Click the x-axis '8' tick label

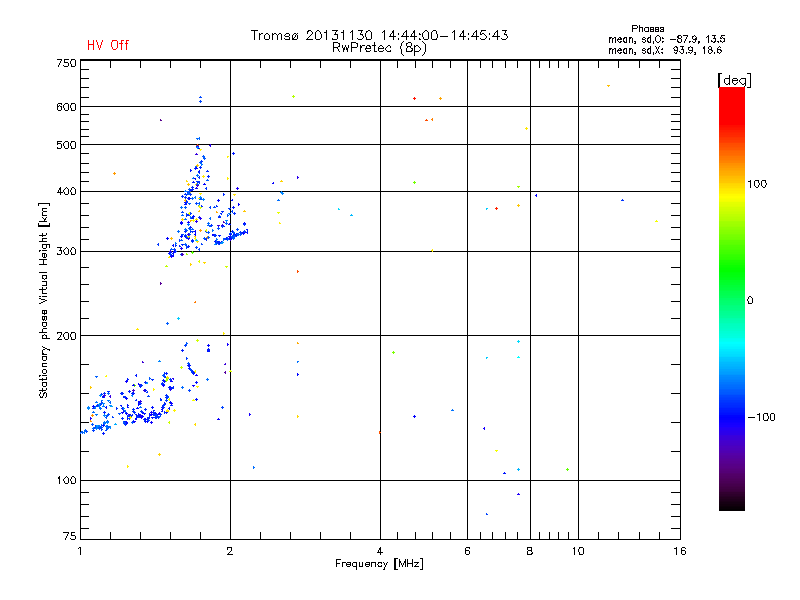530,551
